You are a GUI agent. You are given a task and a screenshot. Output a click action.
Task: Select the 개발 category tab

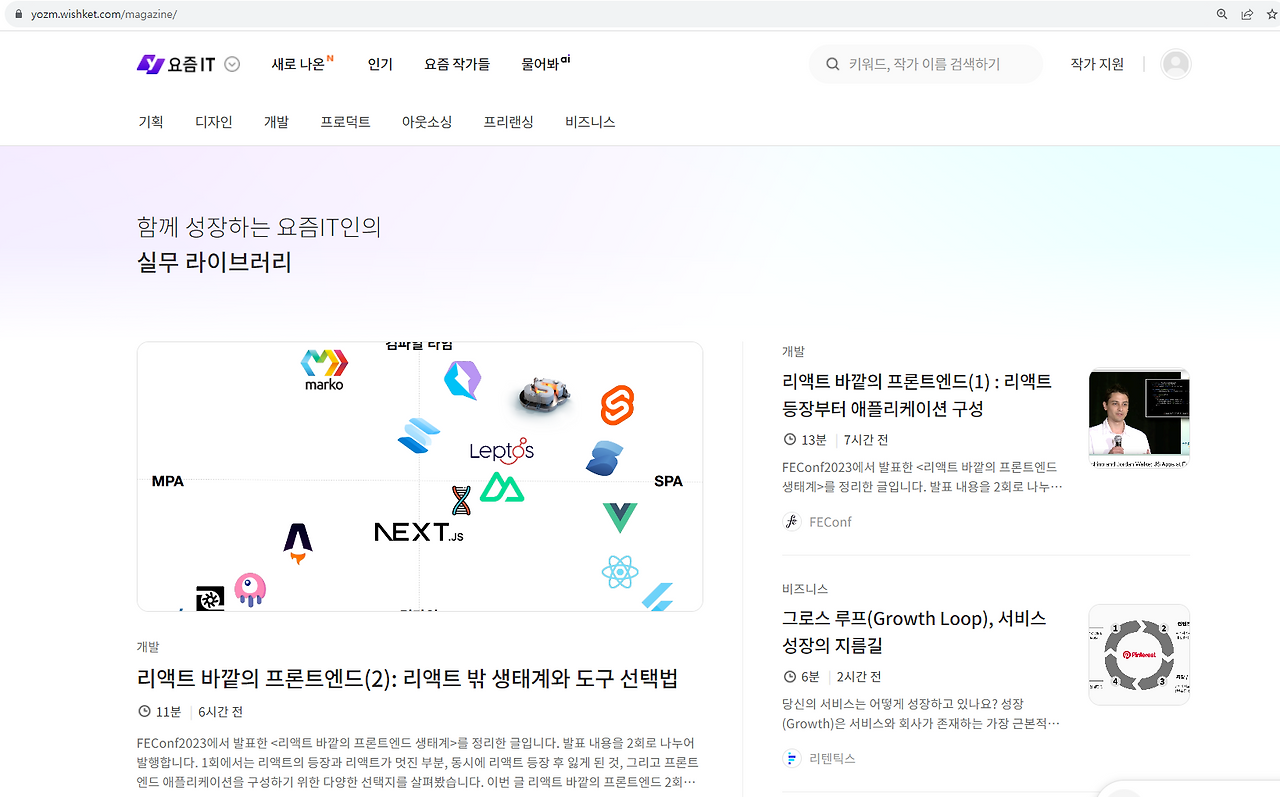(x=276, y=122)
